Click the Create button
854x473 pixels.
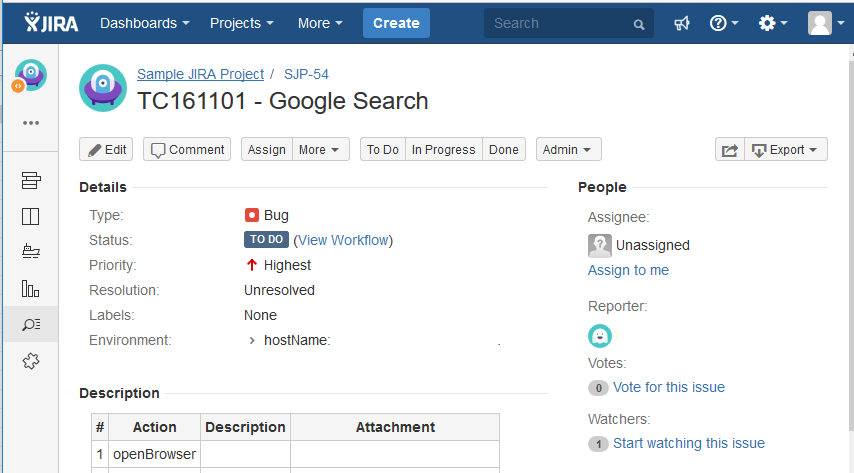coord(396,23)
